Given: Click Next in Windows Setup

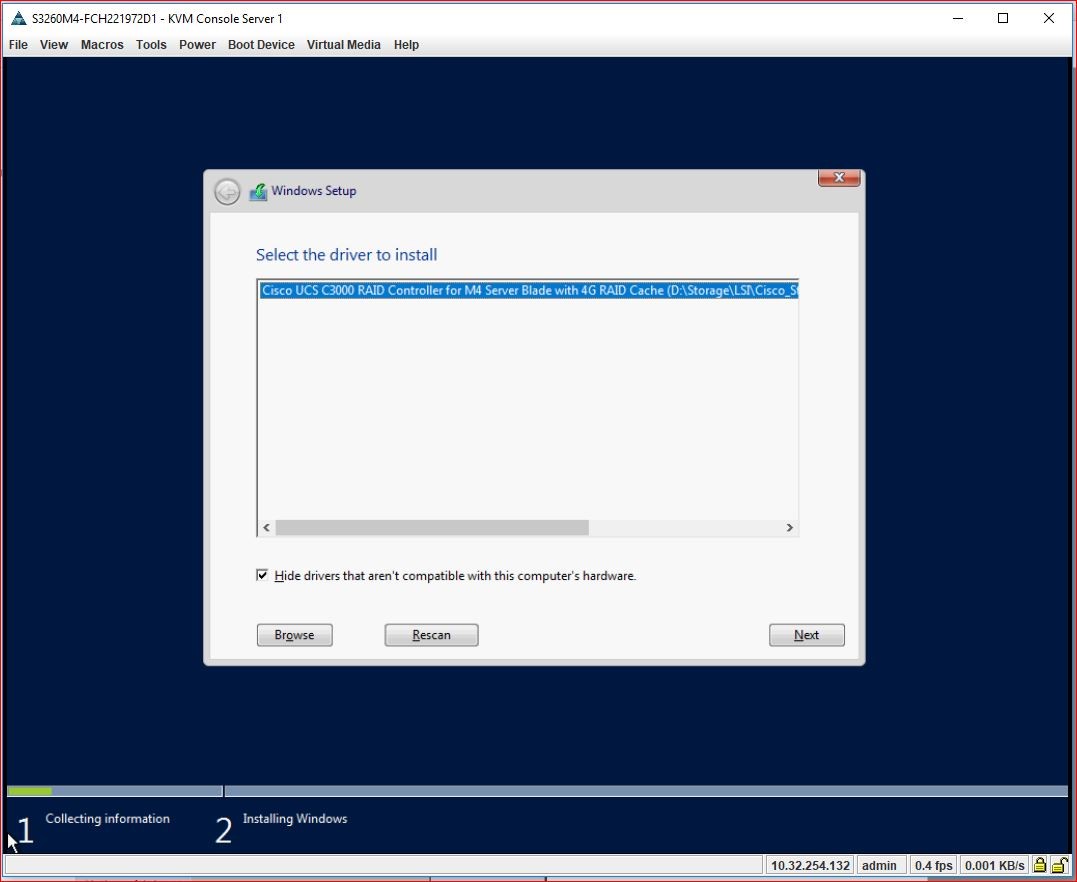Looking at the screenshot, I should tap(806, 635).
